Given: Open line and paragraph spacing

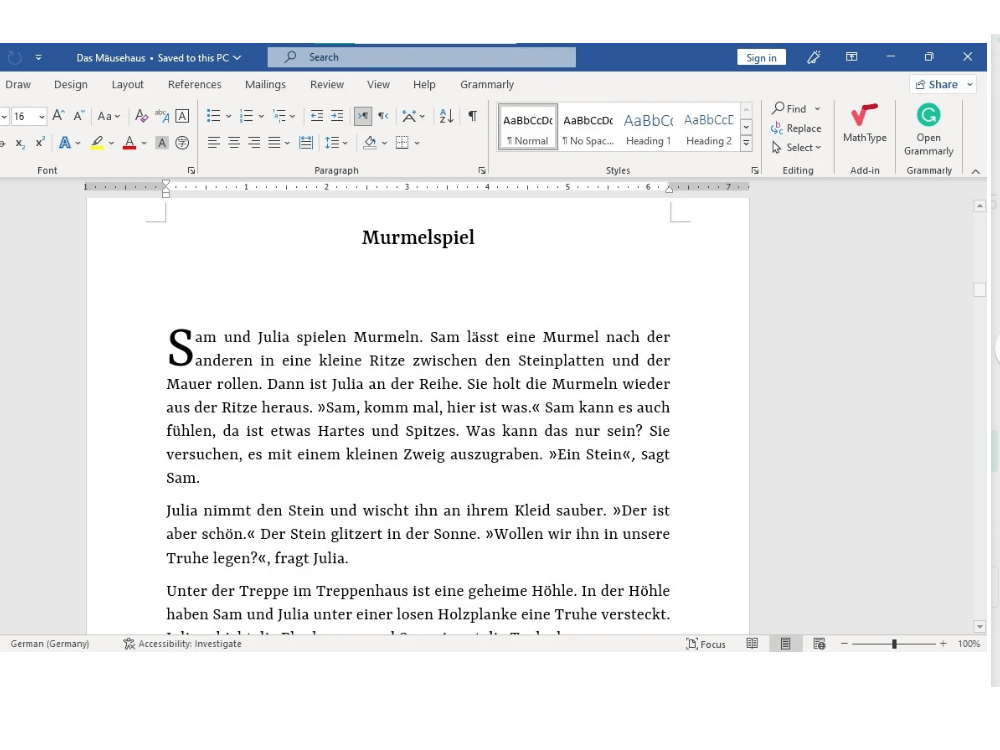Looking at the screenshot, I should 332,143.
